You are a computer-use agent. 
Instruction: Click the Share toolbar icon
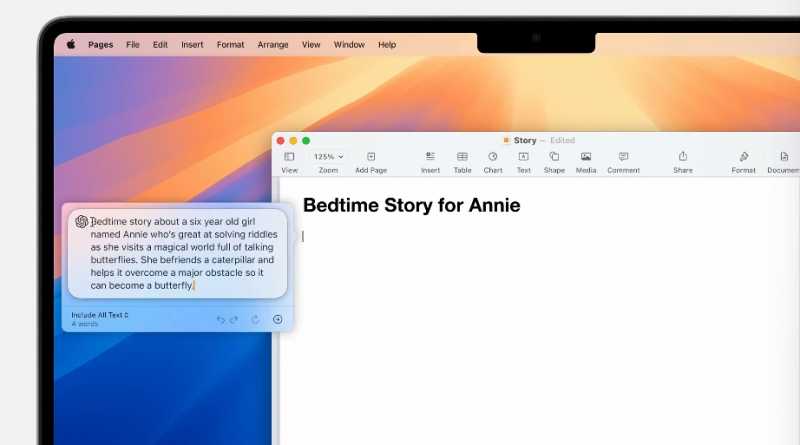click(x=683, y=156)
